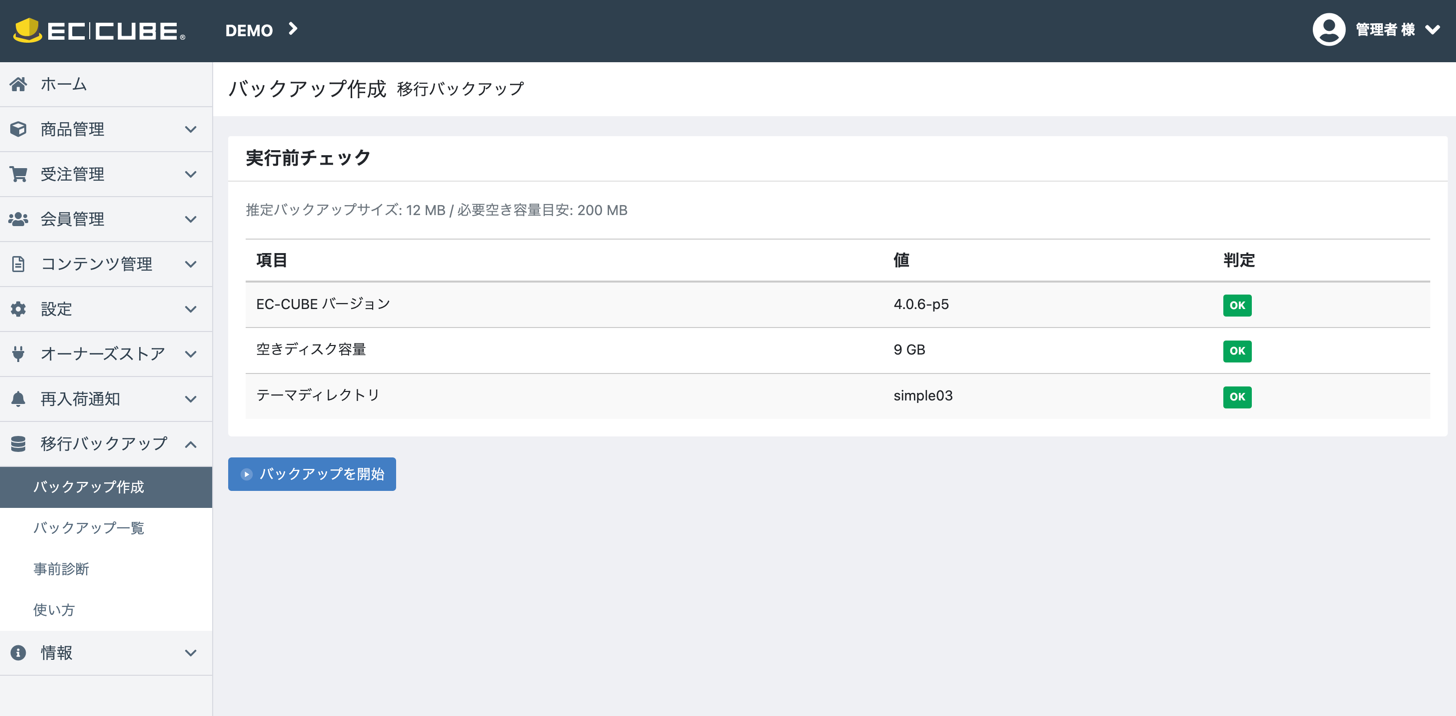Click the value simple03
Viewport: 1456px width, 716px height.
[x=923, y=396]
